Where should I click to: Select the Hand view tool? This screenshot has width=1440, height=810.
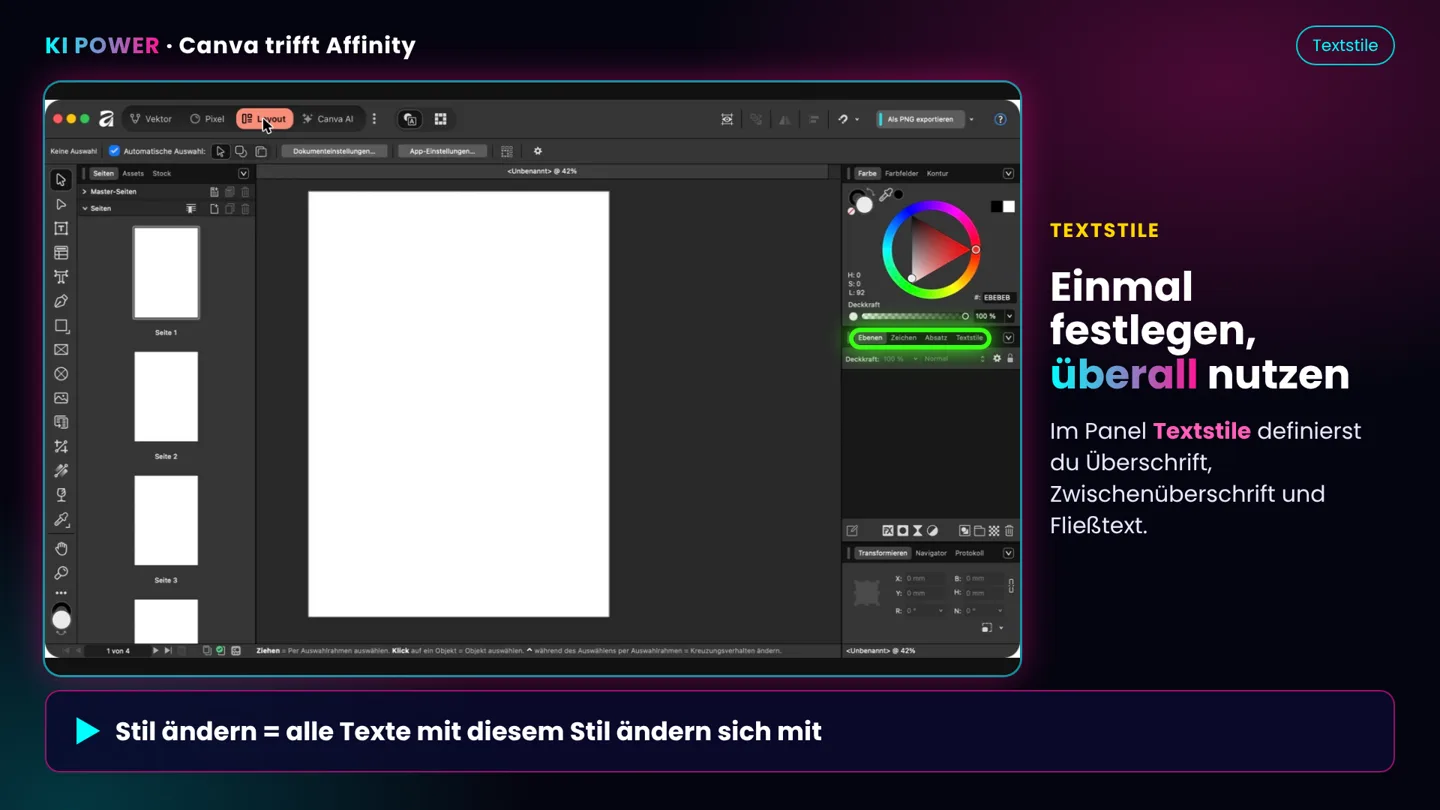[x=61, y=549]
